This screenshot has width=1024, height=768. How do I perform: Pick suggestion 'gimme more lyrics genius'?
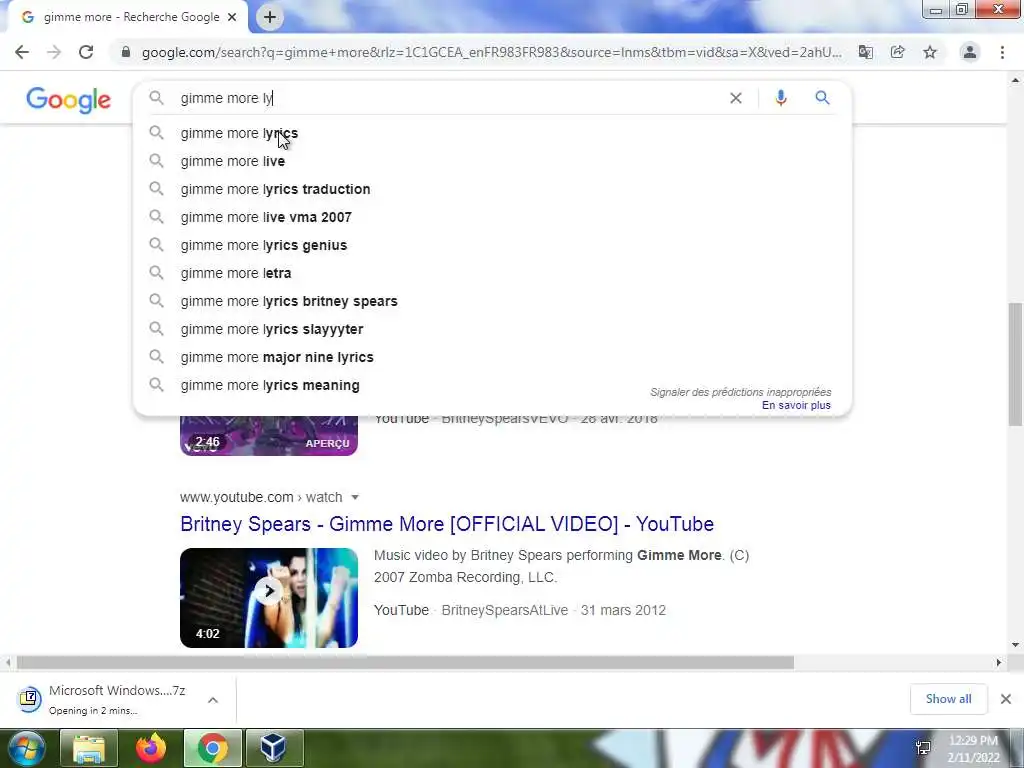pos(492,246)
